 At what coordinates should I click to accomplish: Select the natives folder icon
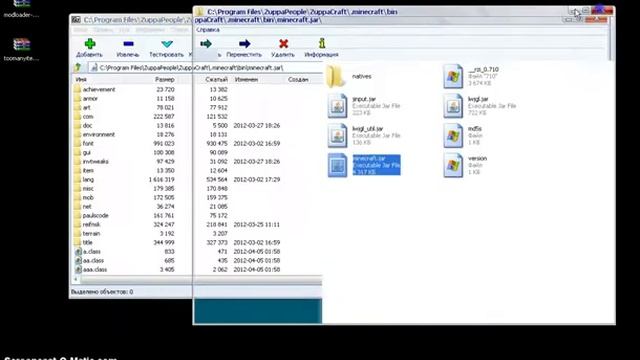336,76
